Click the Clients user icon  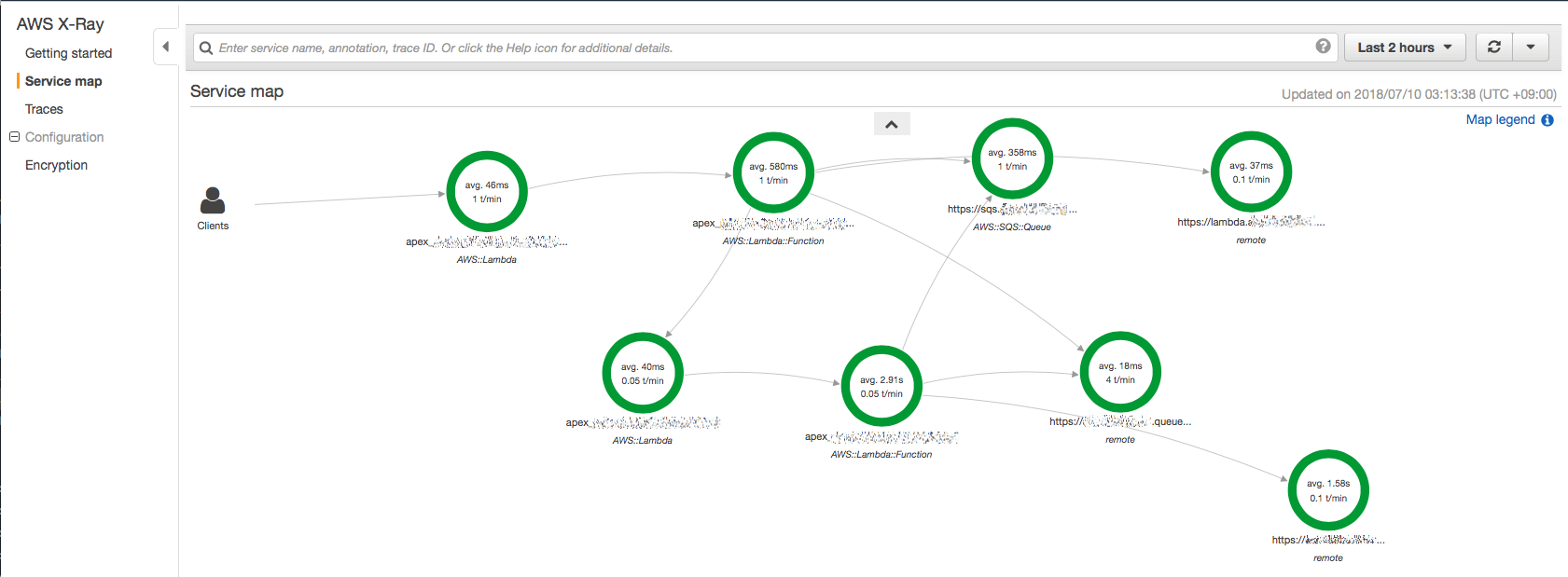click(x=213, y=200)
